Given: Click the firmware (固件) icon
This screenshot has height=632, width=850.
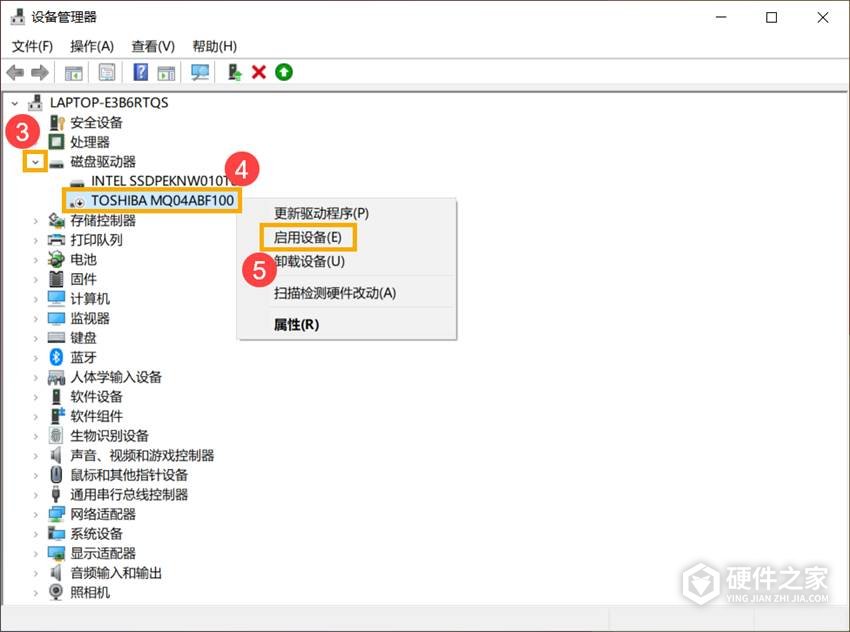Looking at the screenshot, I should pyautogui.click(x=56, y=279).
